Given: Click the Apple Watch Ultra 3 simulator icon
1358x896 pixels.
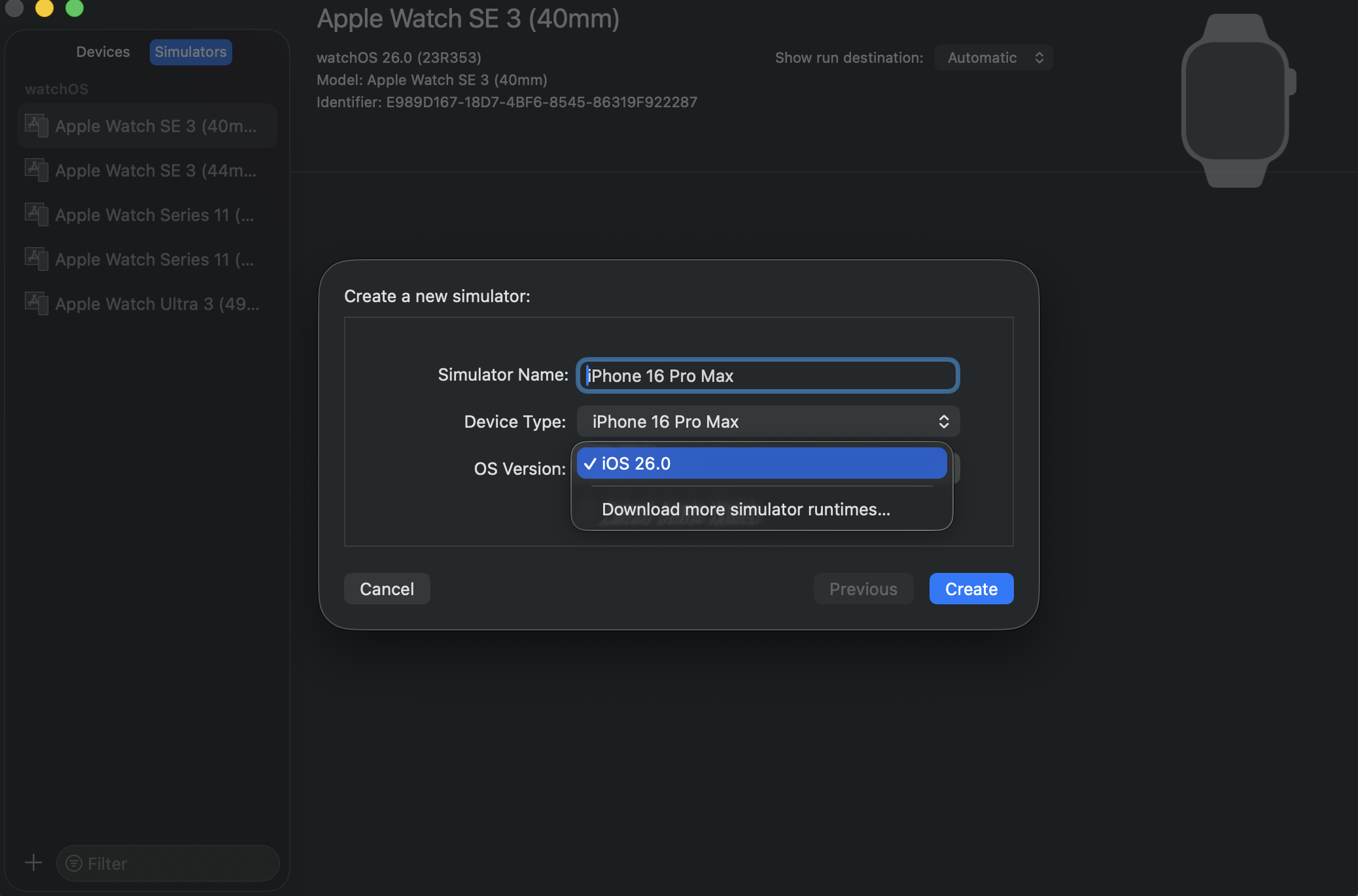Looking at the screenshot, I should 37,303.
